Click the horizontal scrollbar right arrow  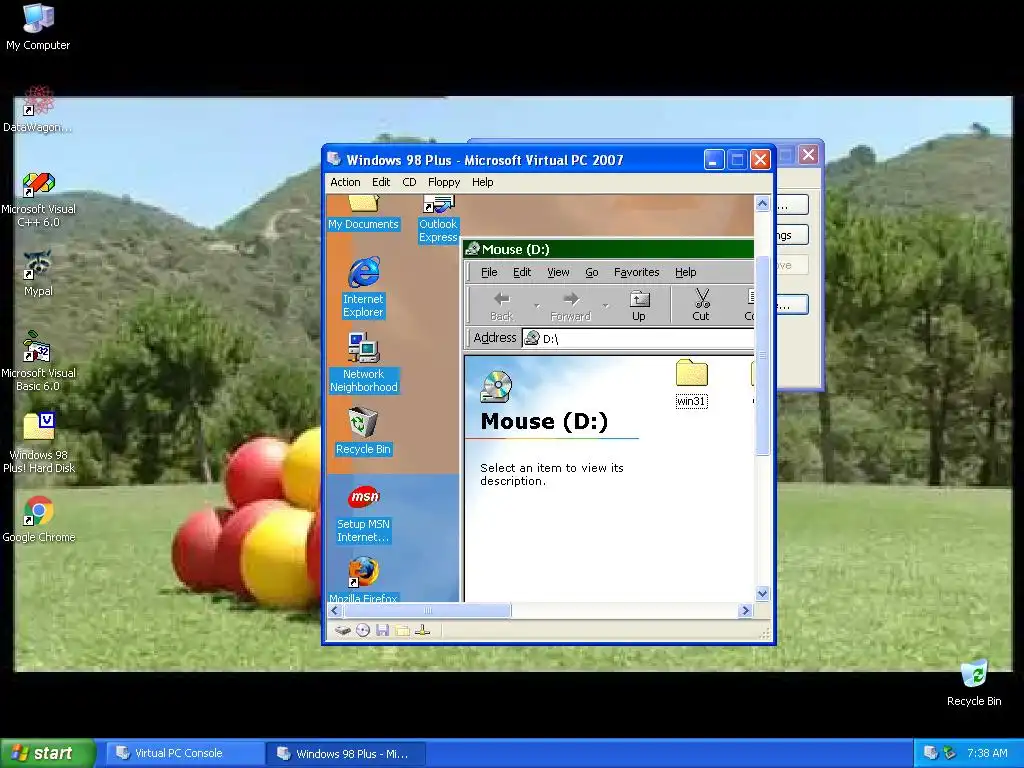[x=745, y=611]
